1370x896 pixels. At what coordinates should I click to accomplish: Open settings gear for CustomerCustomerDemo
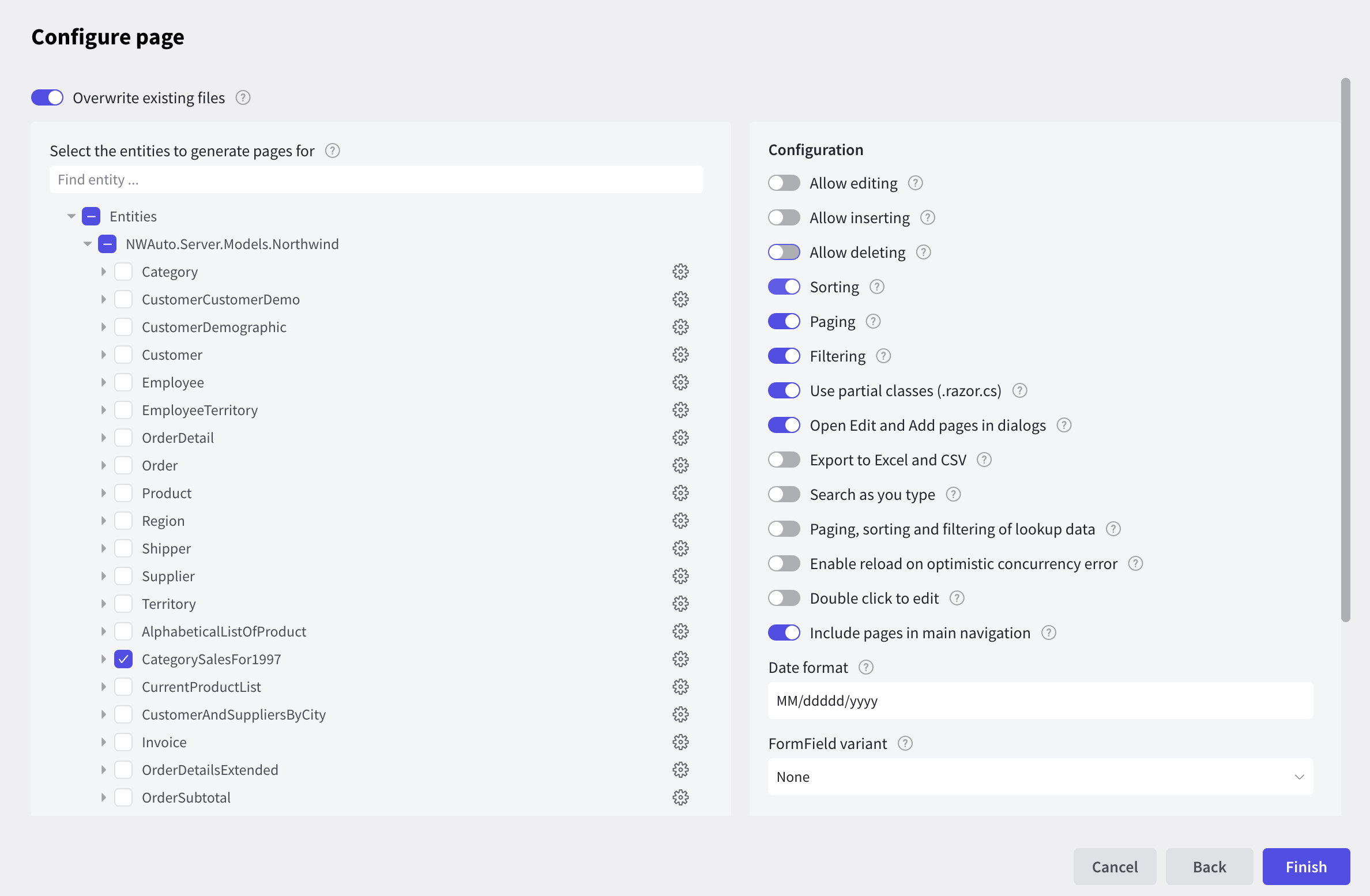point(680,299)
